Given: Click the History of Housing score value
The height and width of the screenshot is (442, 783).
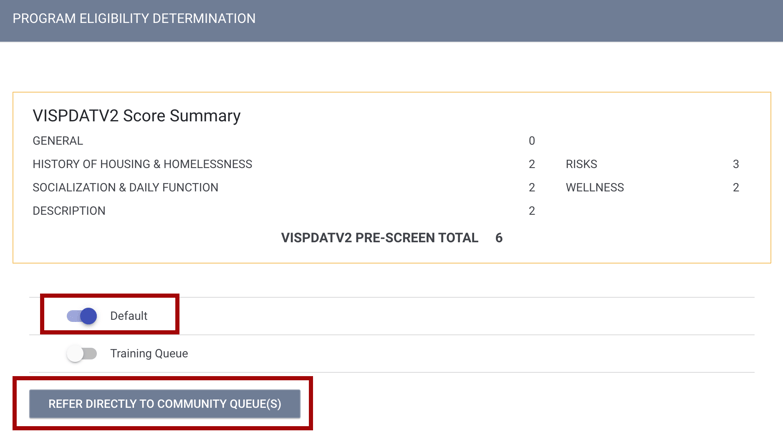Looking at the screenshot, I should point(531,164).
